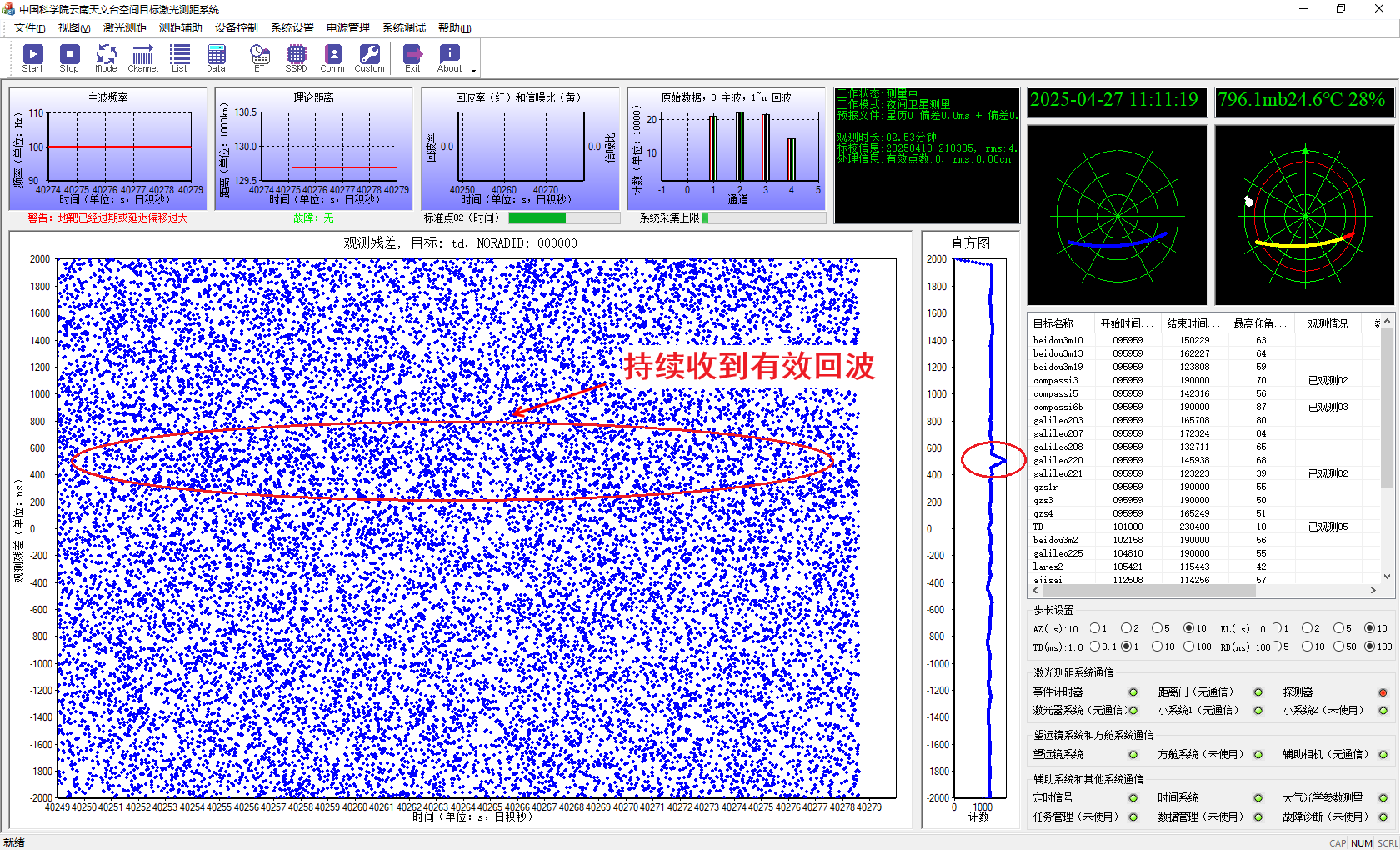
Task: Click the green 标准点02 progress bar
Action: 537,217
